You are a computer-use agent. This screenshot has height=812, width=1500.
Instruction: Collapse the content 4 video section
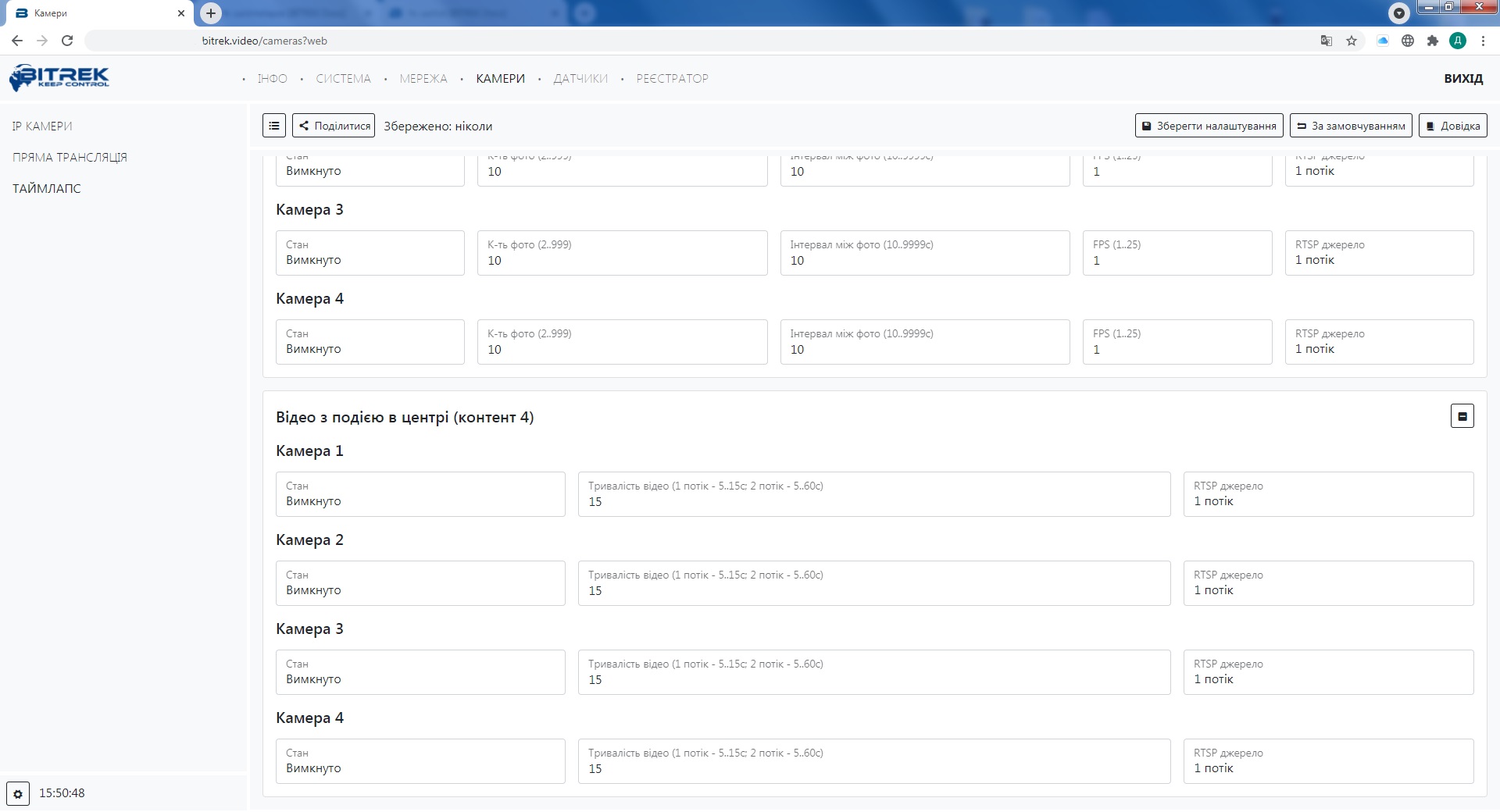coord(1462,416)
